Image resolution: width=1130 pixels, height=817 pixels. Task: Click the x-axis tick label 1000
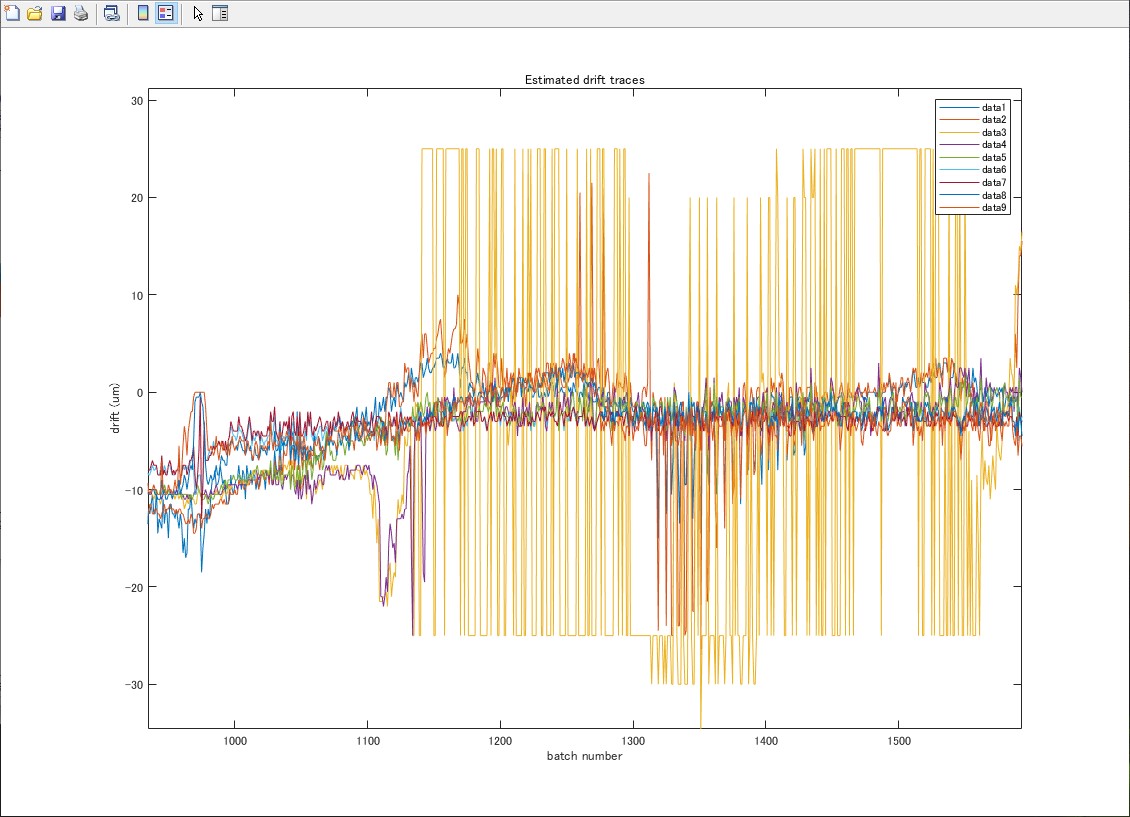tap(235, 741)
